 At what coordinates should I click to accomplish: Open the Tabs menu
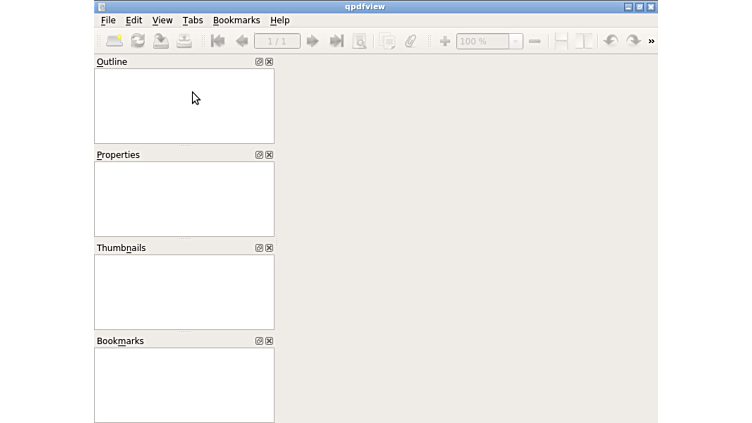(x=192, y=20)
